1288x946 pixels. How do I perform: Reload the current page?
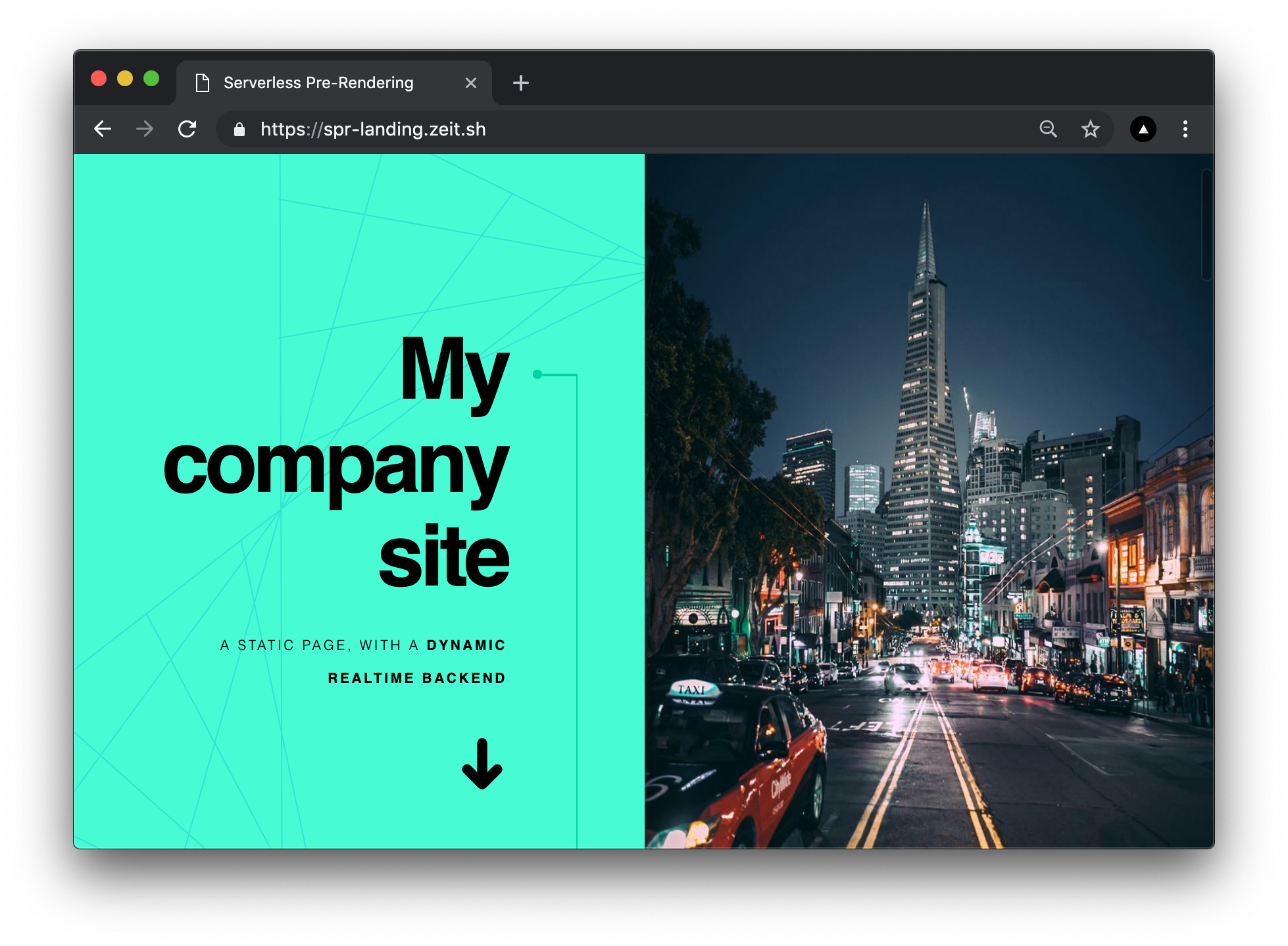coord(187,129)
